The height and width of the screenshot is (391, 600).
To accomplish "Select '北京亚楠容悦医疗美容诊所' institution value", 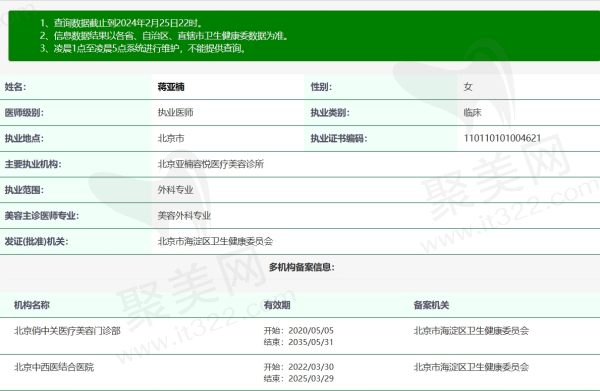I will coord(211,164).
